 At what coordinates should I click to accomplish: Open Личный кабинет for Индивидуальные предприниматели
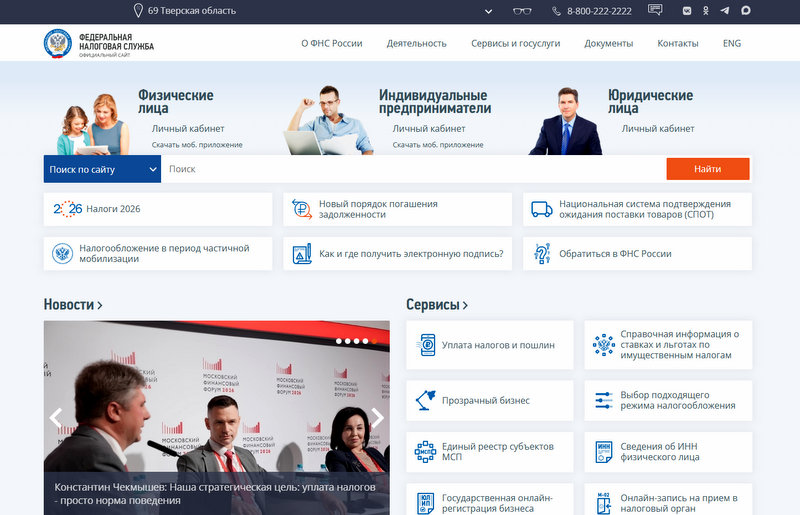tap(429, 129)
